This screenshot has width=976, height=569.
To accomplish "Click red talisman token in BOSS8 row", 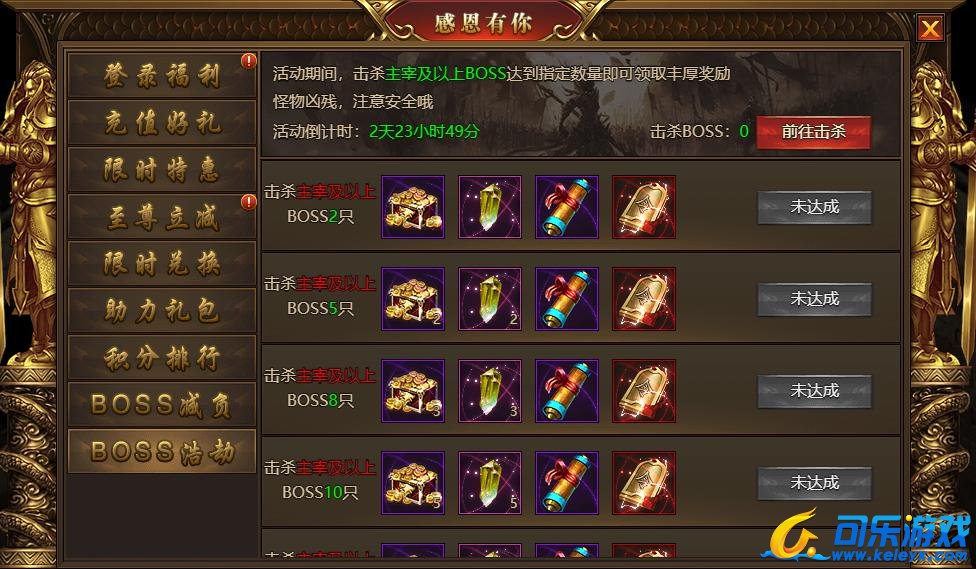I will tap(644, 391).
